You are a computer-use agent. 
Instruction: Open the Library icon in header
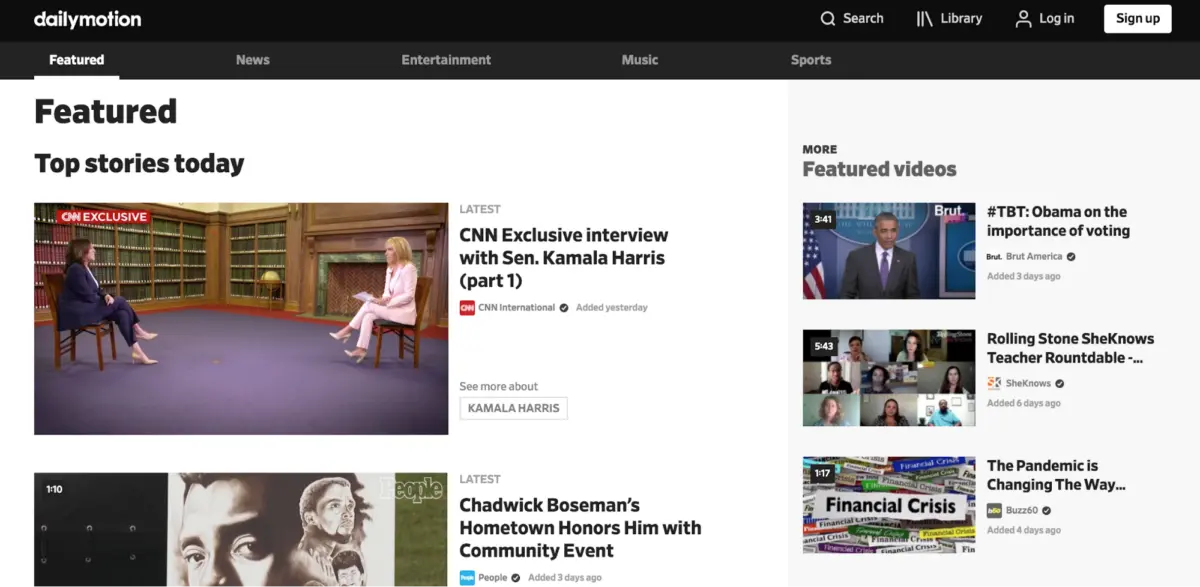pos(925,19)
